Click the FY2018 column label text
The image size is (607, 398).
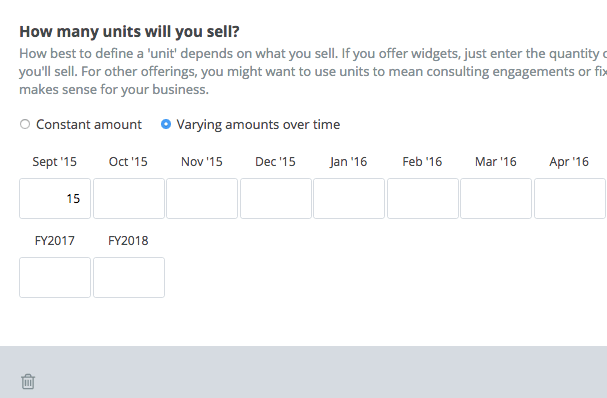(128, 241)
